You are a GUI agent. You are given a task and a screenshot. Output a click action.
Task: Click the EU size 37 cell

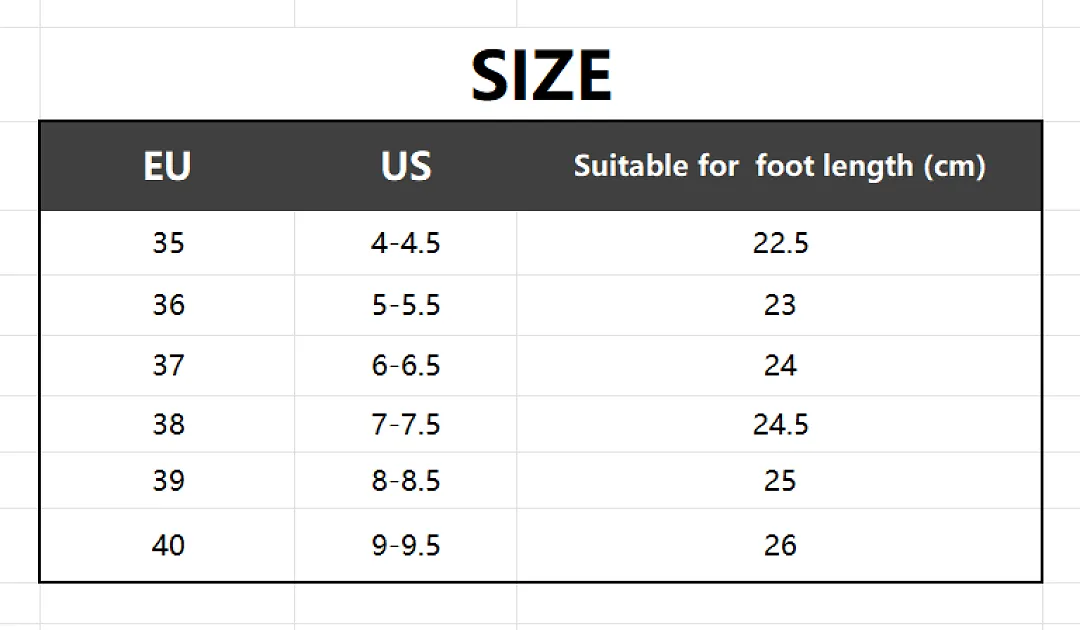coord(167,366)
